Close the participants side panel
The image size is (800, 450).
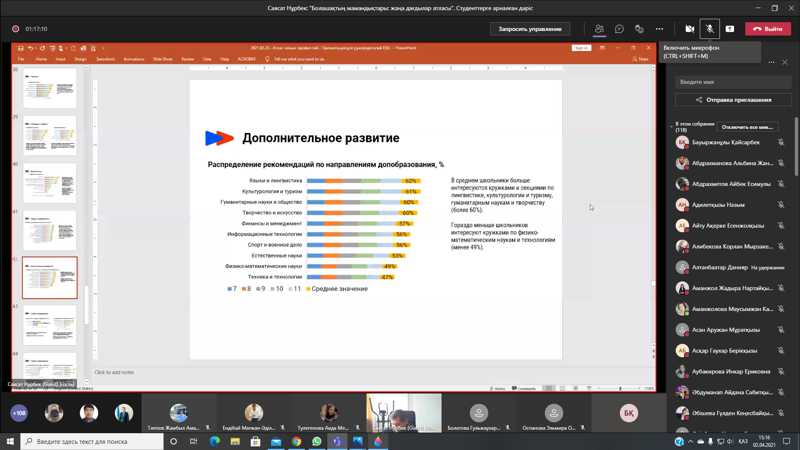(x=785, y=62)
